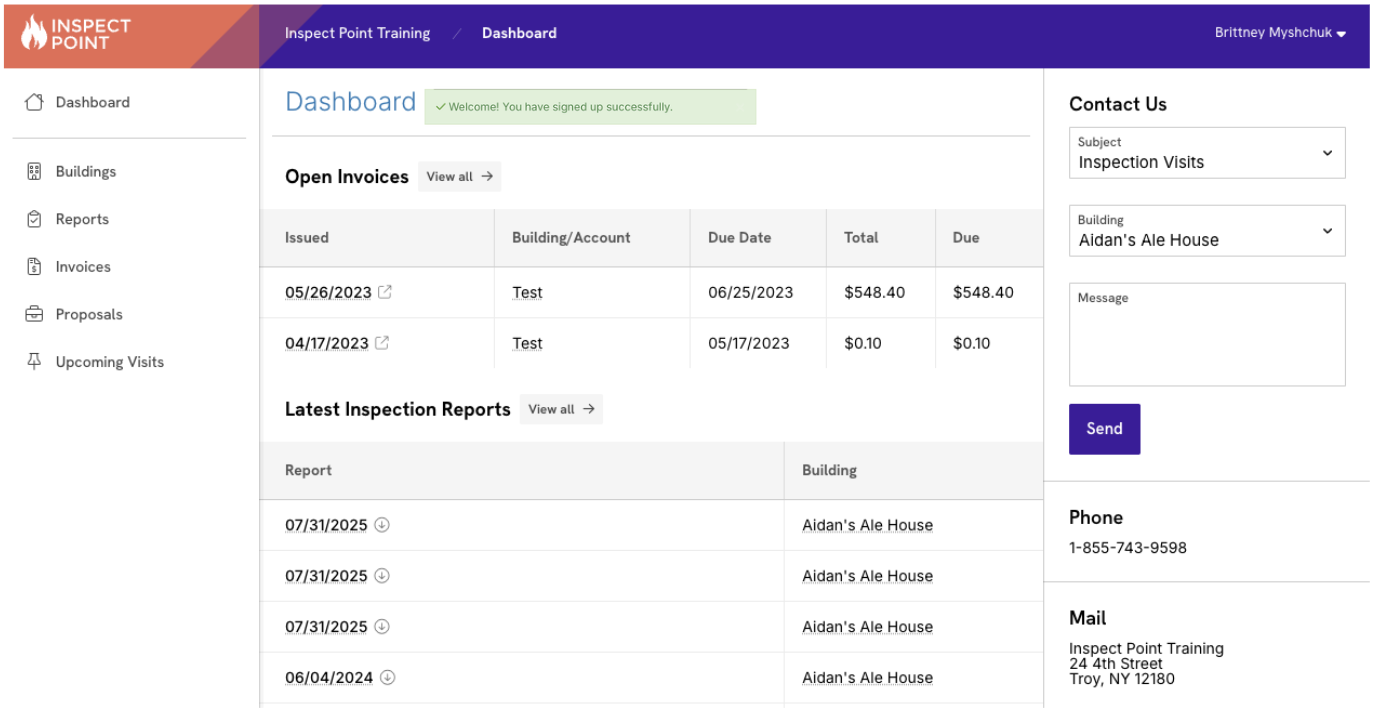The image size is (1374, 716).
Task: Click the 06/25/2023 due date
Action: (750, 293)
